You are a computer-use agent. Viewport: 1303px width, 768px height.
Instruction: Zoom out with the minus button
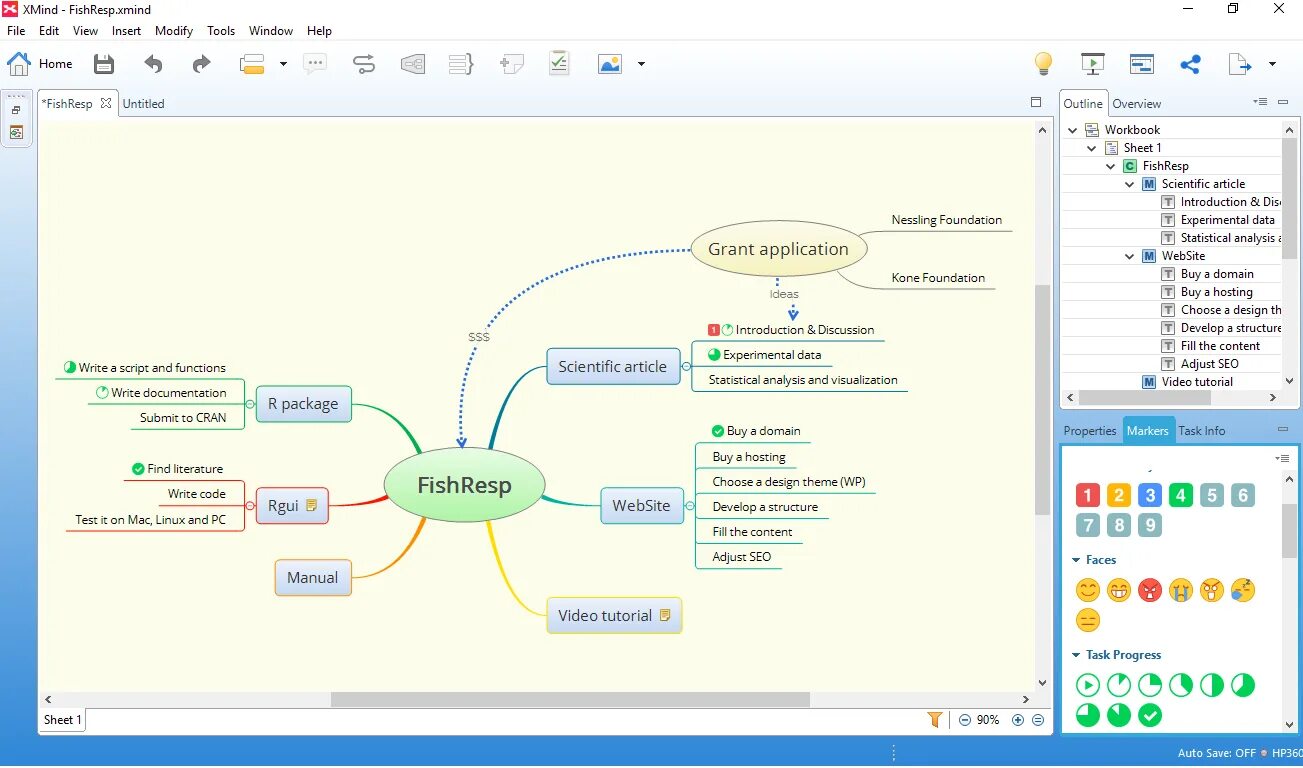pos(965,720)
